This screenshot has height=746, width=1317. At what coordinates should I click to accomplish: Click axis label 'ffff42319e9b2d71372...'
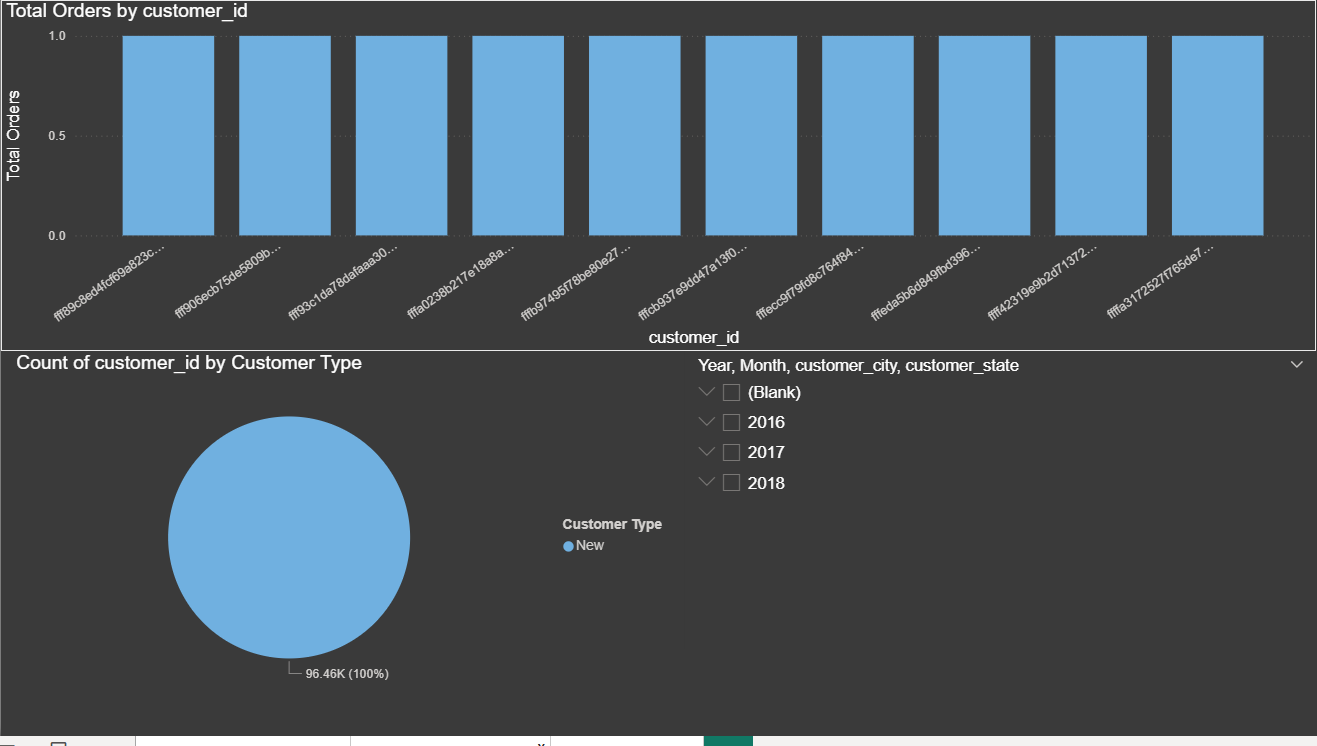[x=1042, y=283]
